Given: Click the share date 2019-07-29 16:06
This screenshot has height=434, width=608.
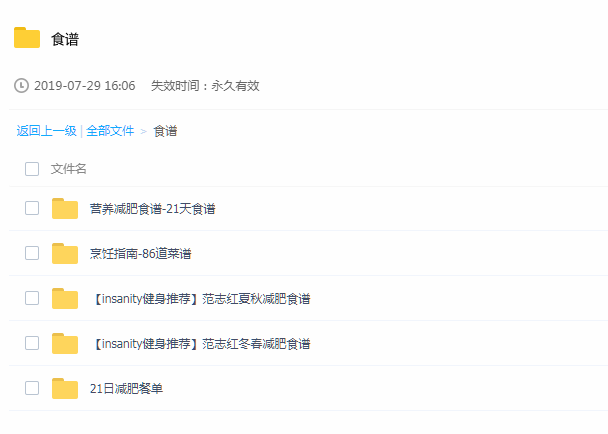Looking at the screenshot, I should pyautogui.click(x=85, y=86).
